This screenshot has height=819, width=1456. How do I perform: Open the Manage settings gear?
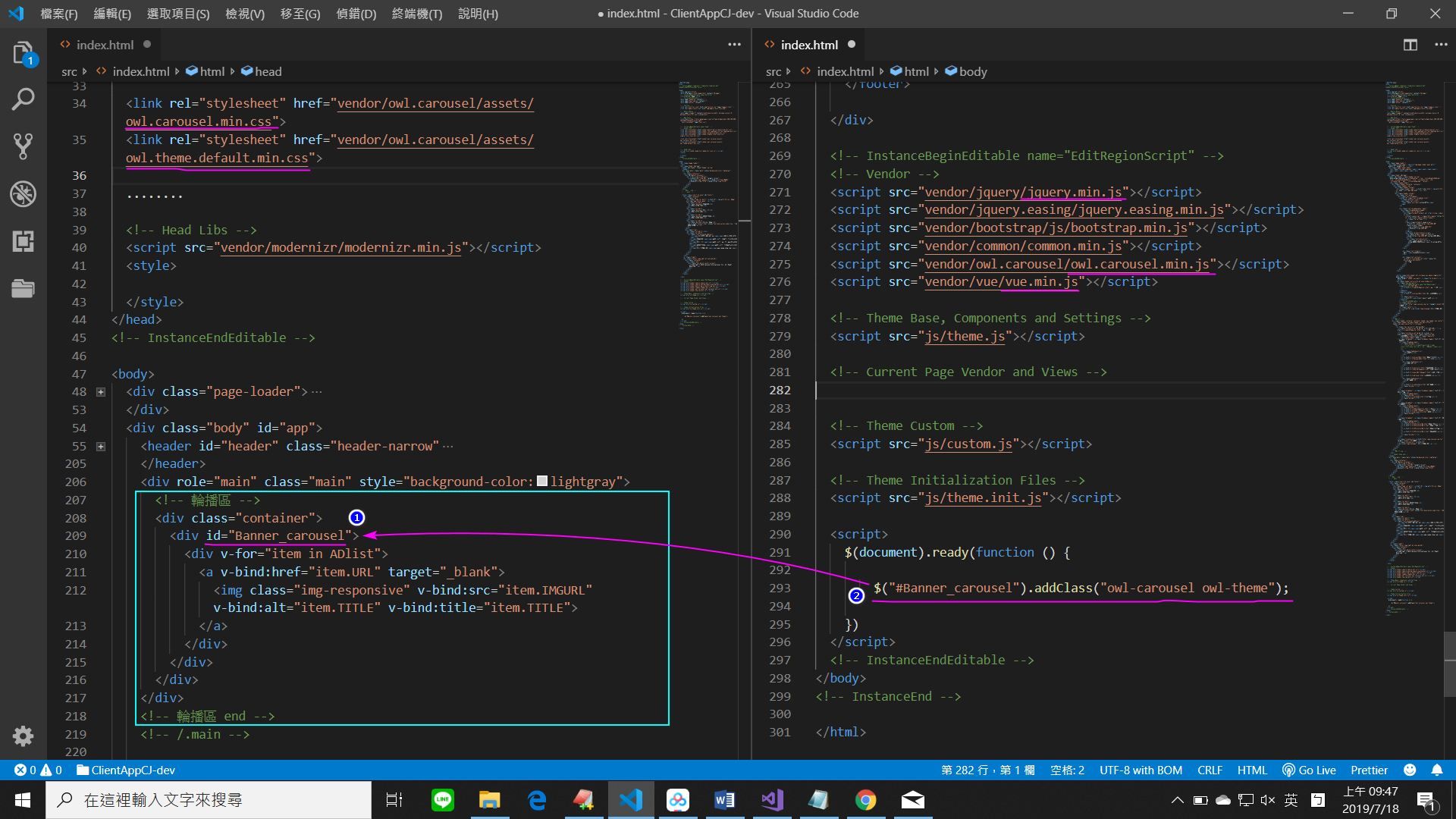click(23, 736)
